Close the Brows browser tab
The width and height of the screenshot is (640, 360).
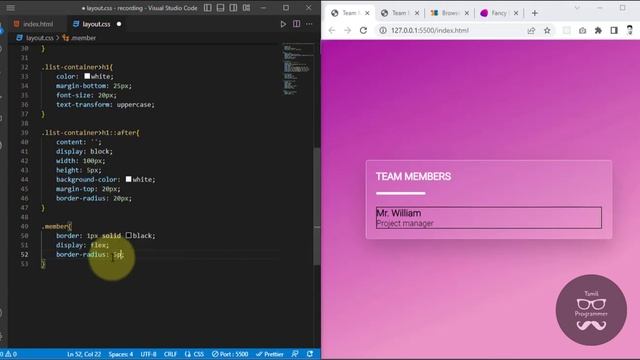(467, 13)
